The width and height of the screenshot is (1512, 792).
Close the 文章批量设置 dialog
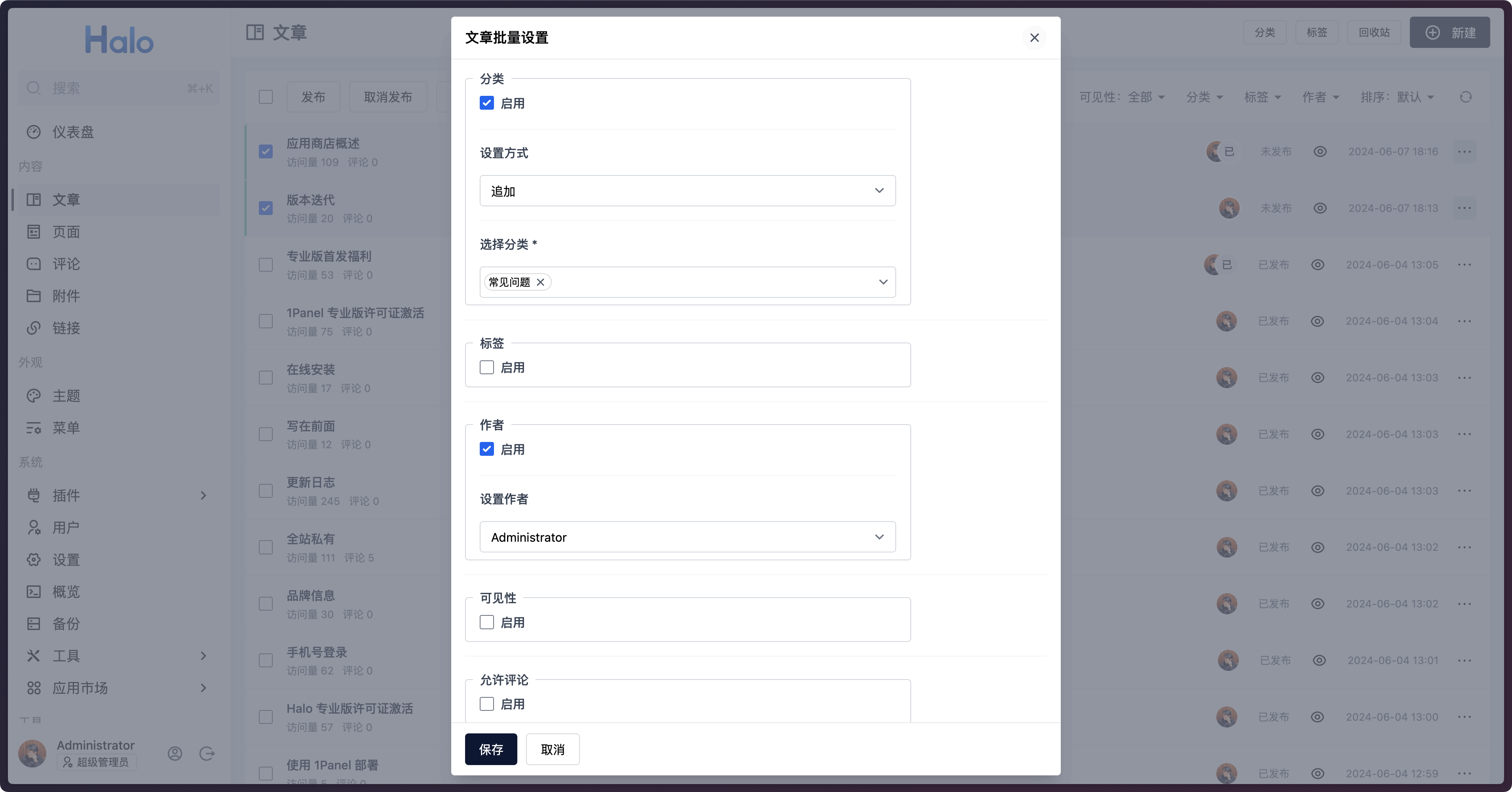(1034, 38)
